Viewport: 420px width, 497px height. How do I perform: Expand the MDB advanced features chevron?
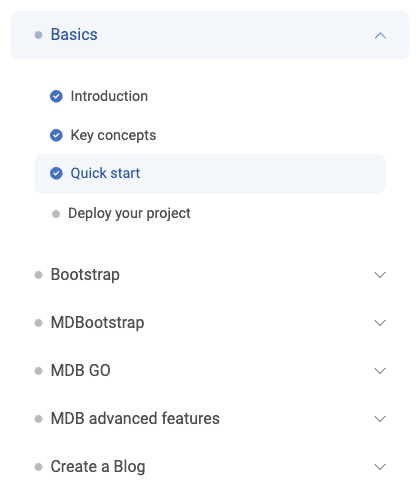click(x=380, y=419)
